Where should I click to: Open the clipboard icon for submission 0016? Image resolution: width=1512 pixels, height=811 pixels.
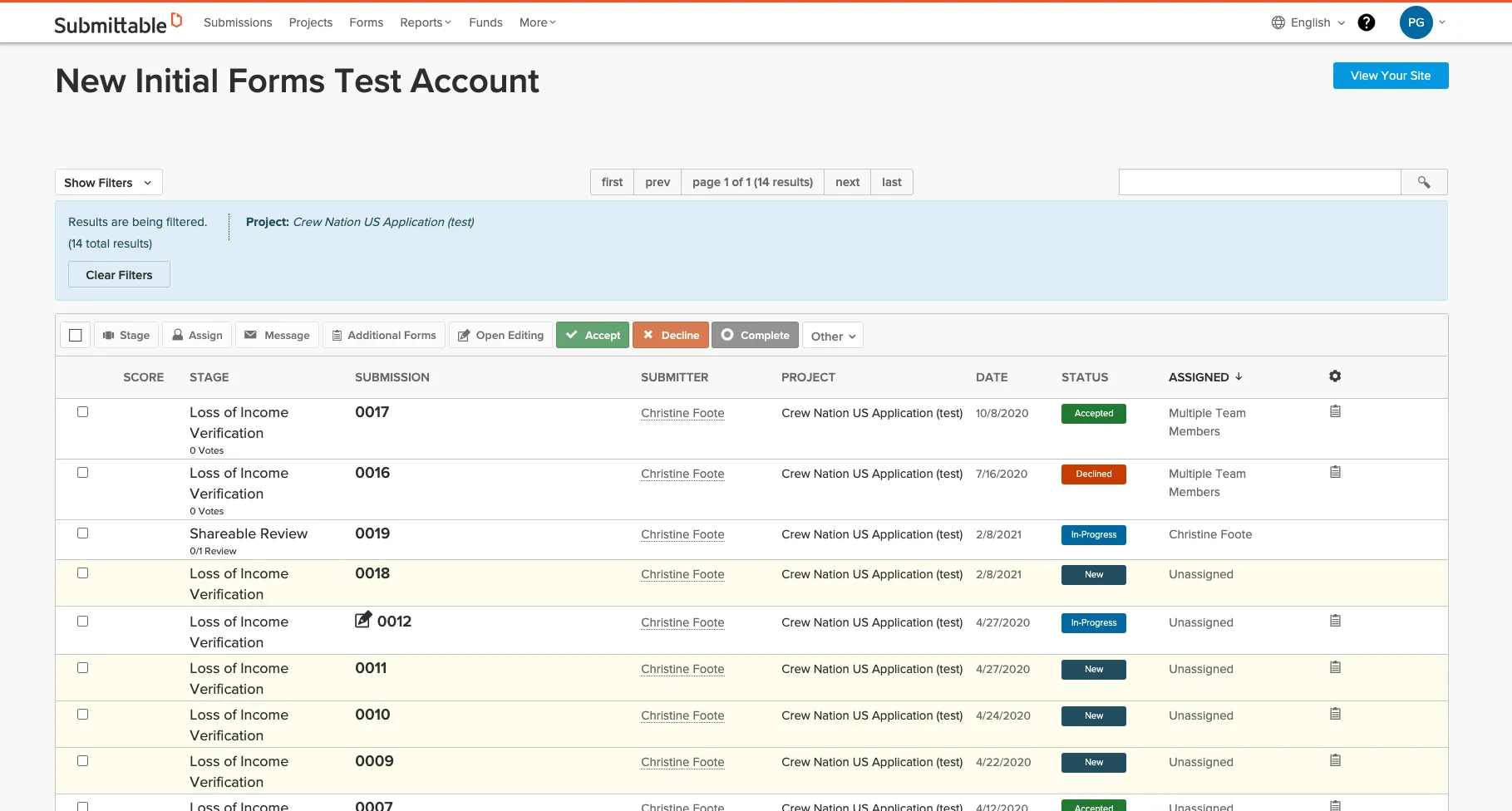1335,472
